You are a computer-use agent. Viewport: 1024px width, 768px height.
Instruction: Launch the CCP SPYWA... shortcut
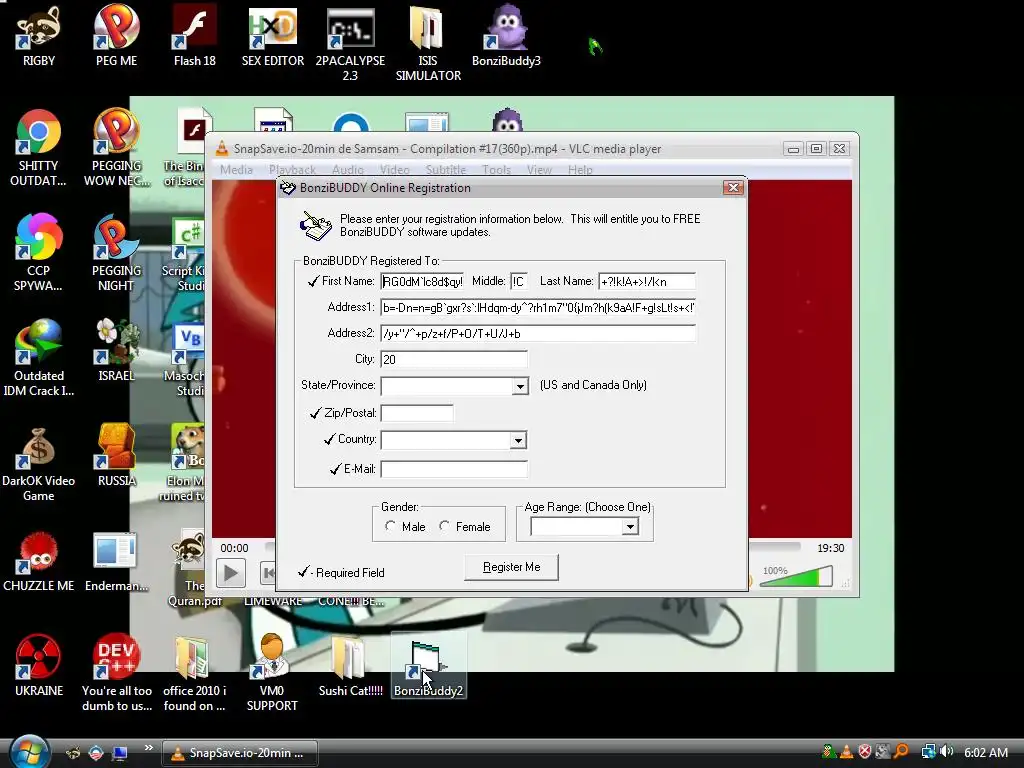point(39,253)
